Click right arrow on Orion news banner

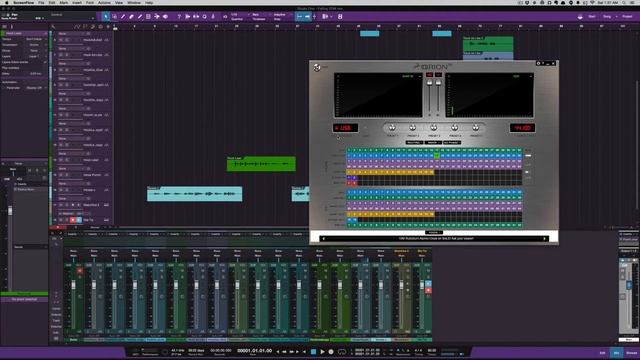coord(544,239)
